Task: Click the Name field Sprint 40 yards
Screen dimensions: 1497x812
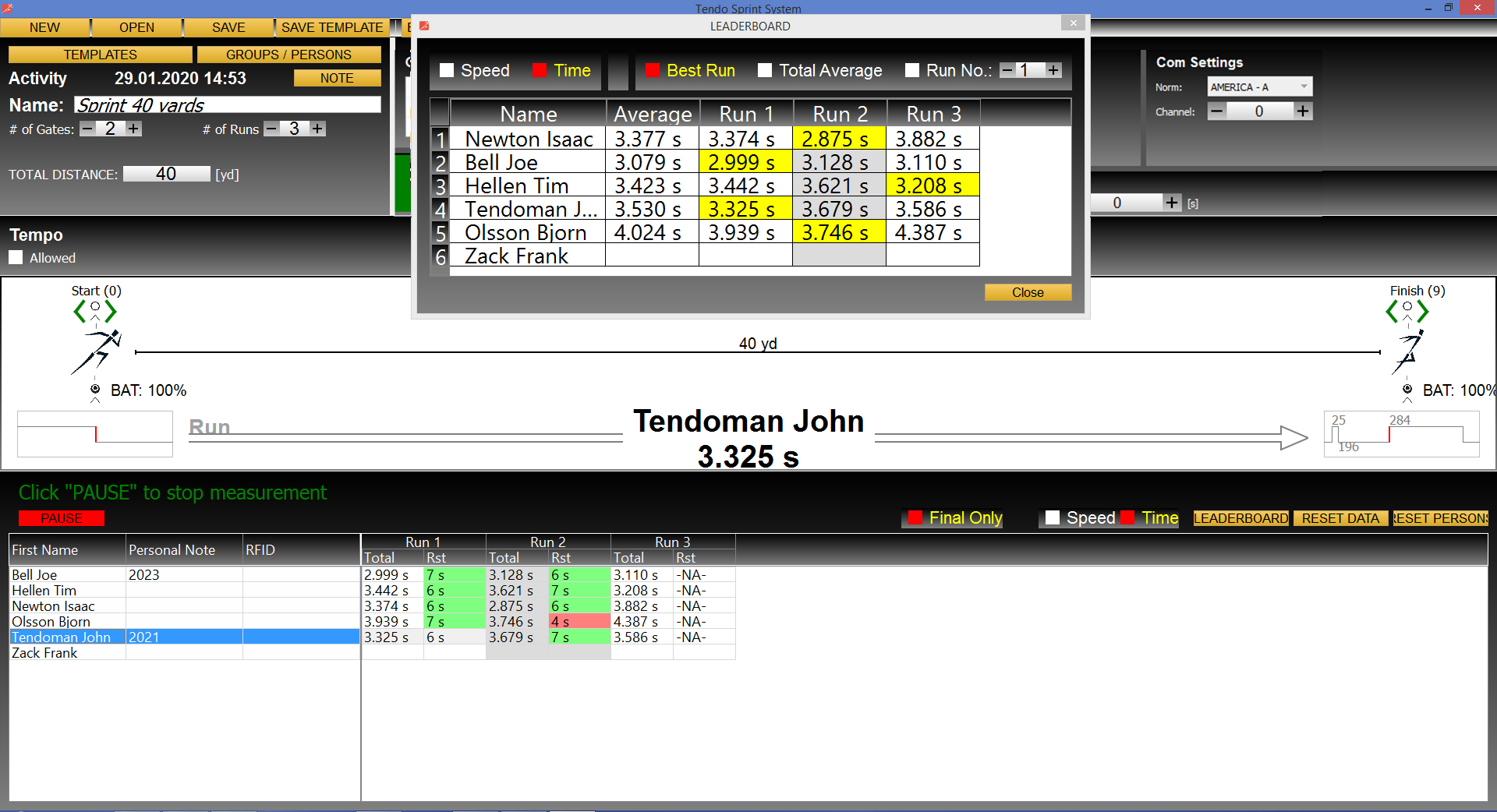Action: point(228,104)
